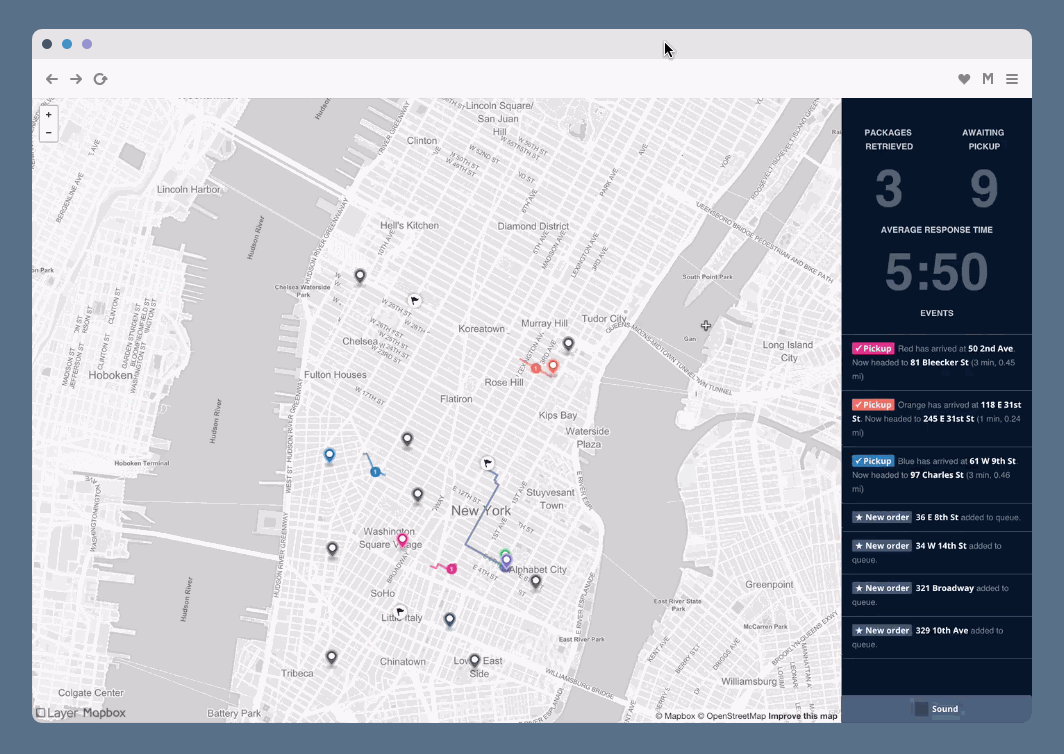The height and width of the screenshot is (754, 1064).
Task: Click the Hell's Kitchen map label
Action: [409, 225]
